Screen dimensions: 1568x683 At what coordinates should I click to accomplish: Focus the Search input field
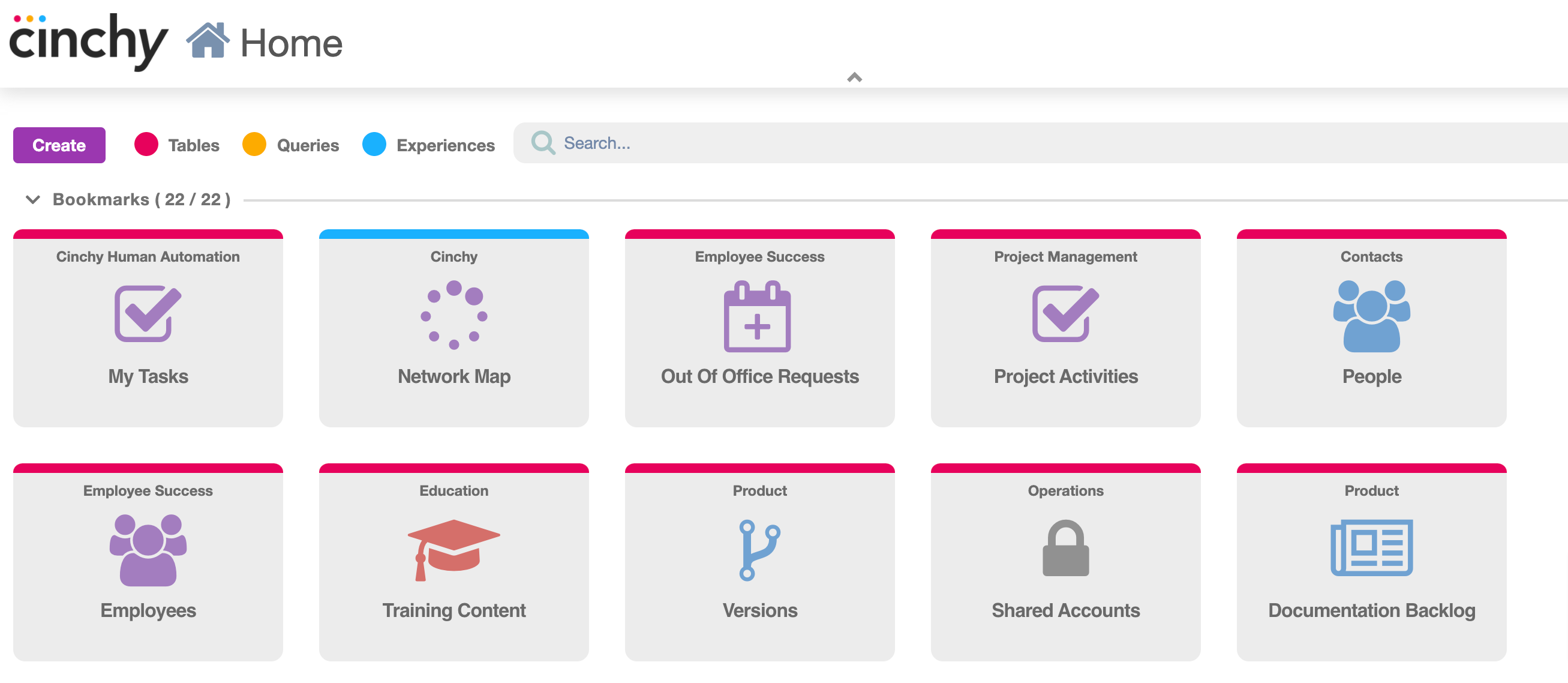click(1040, 143)
